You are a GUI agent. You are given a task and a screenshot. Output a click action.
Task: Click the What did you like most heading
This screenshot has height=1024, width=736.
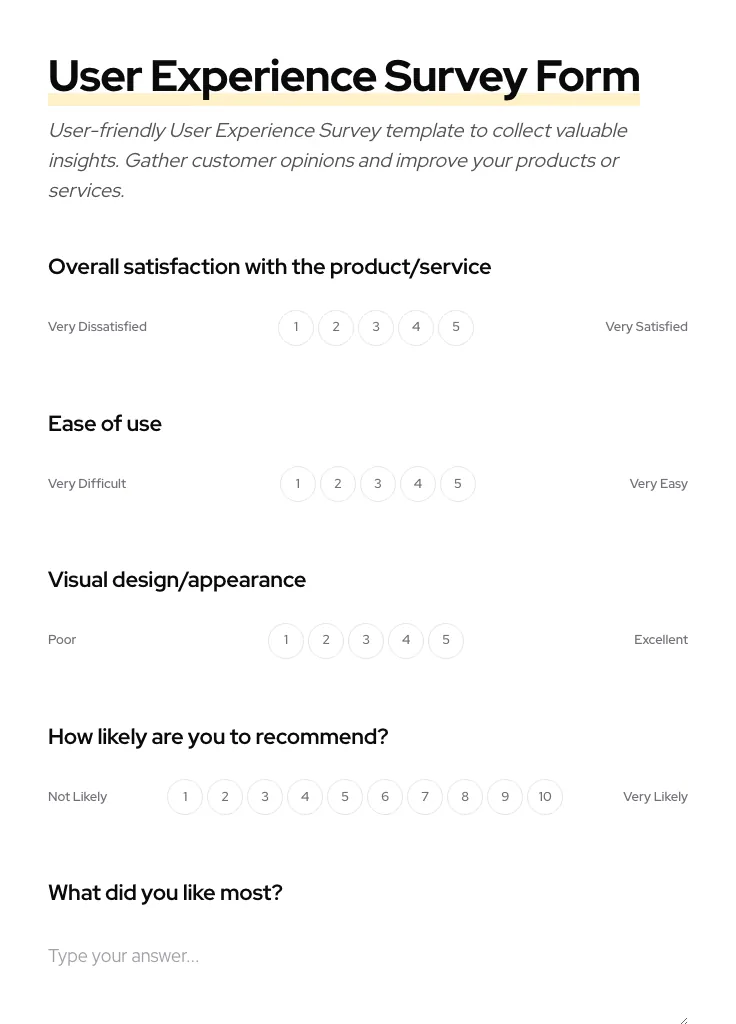click(x=165, y=893)
